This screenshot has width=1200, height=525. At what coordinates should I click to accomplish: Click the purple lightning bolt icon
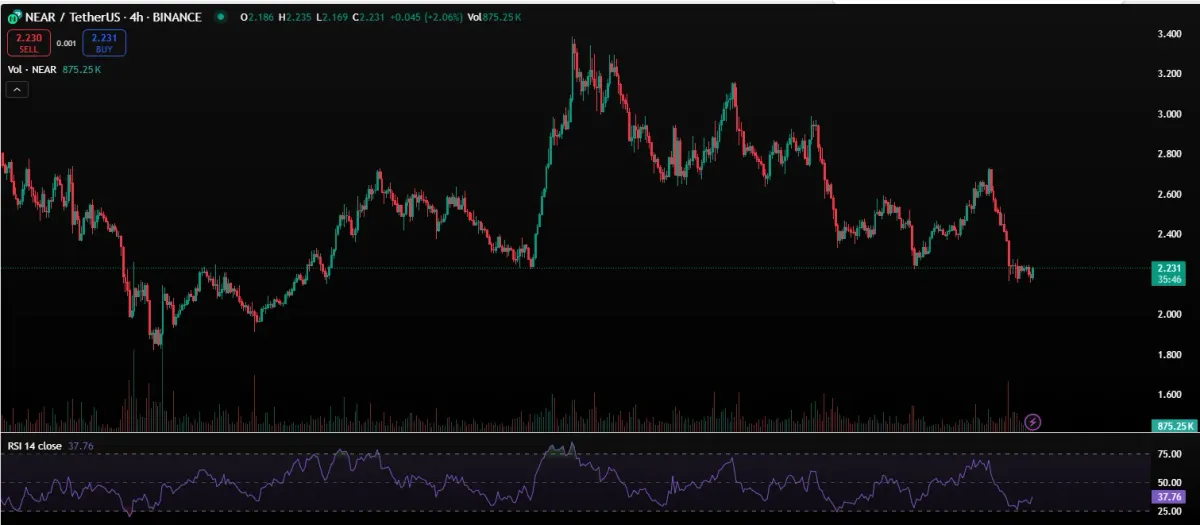pyautogui.click(x=1033, y=422)
